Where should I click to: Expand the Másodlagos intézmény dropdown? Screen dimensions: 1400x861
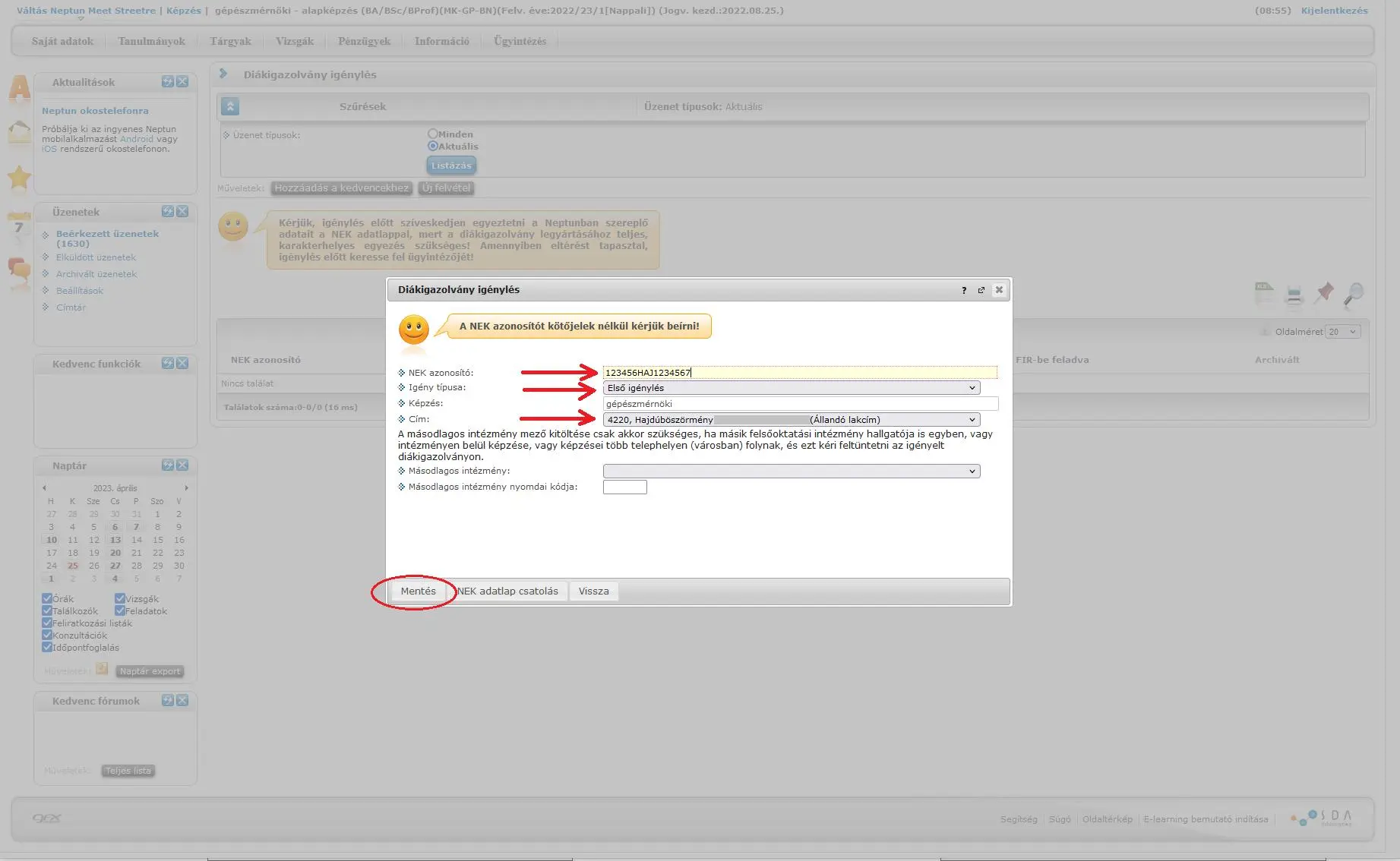tap(791, 471)
